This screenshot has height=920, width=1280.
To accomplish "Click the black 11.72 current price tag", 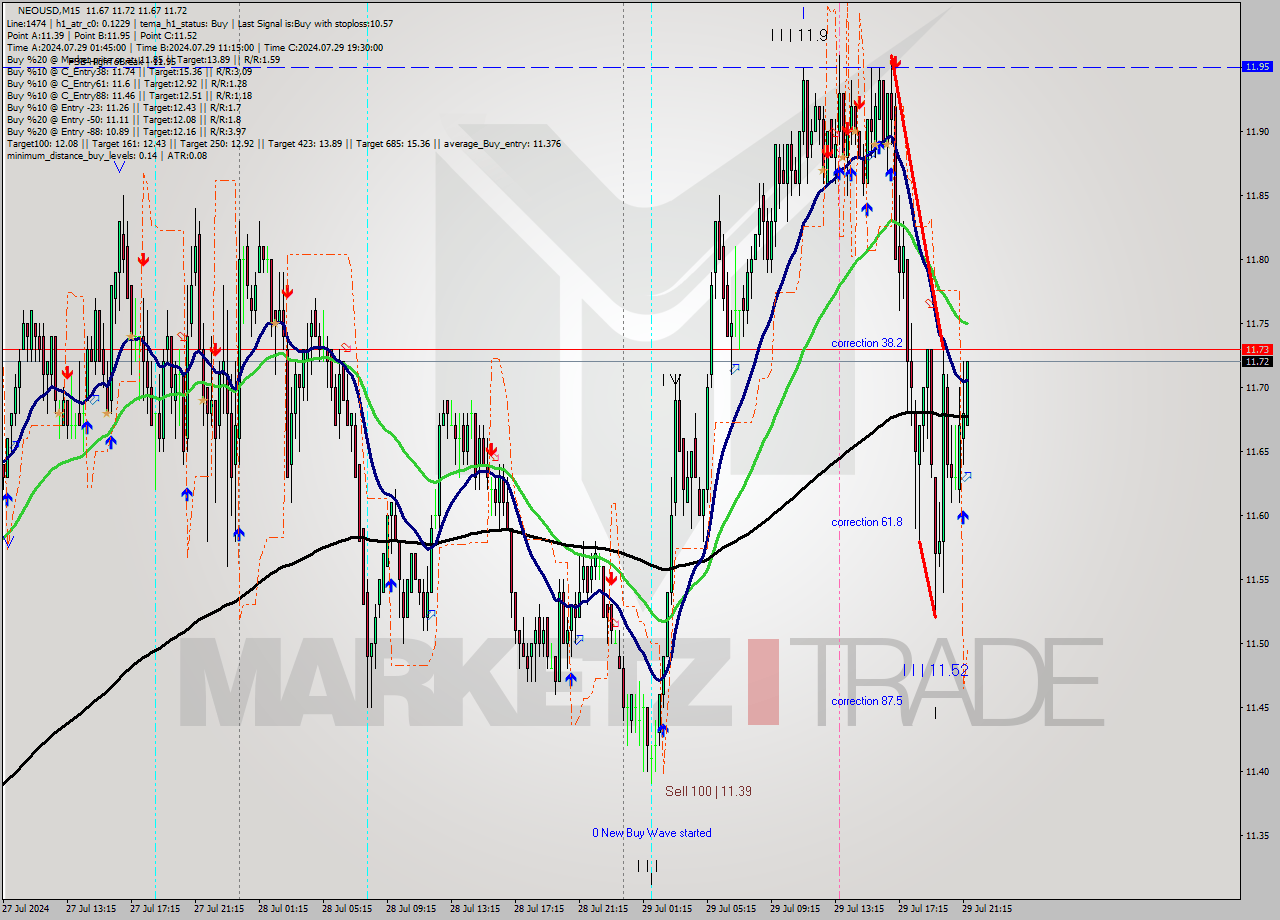I will tap(1256, 361).
